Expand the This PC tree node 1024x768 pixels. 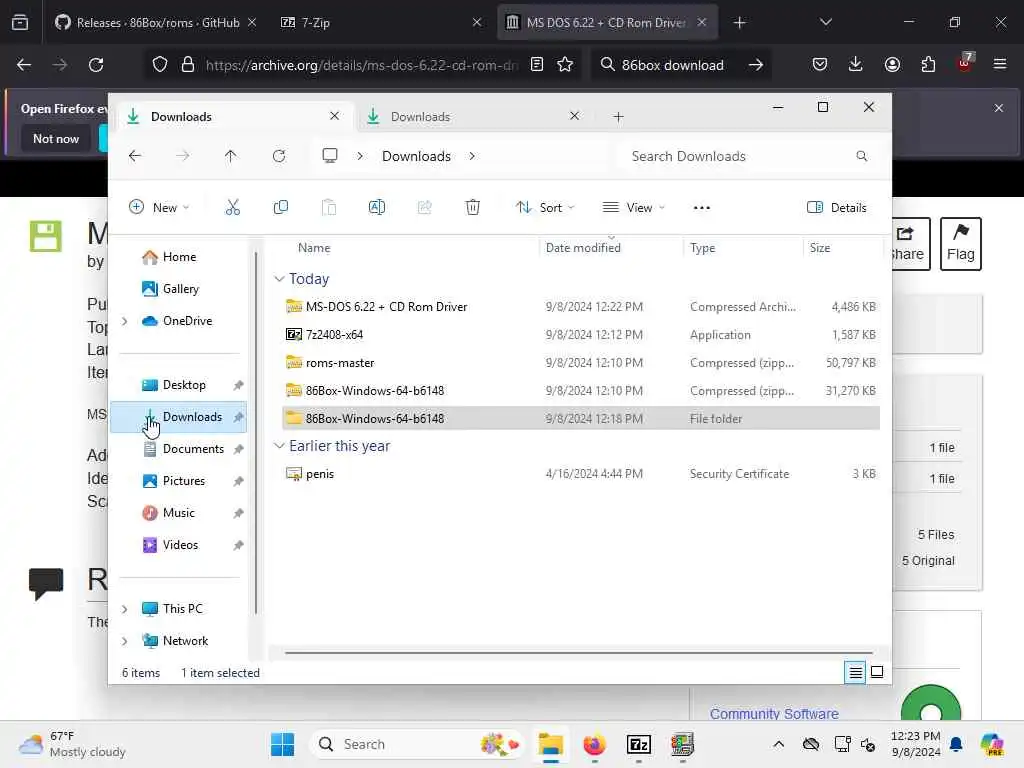coord(125,609)
